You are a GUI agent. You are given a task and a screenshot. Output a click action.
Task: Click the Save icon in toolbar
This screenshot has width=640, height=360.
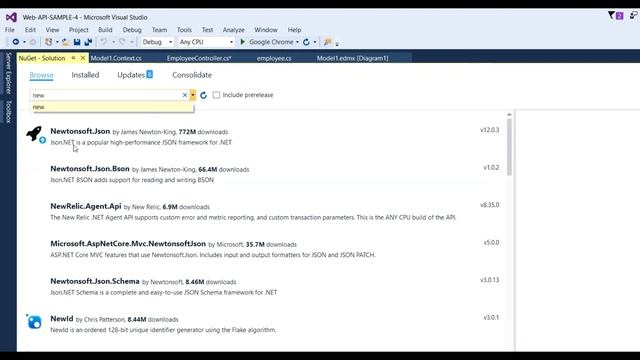click(x=77, y=42)
